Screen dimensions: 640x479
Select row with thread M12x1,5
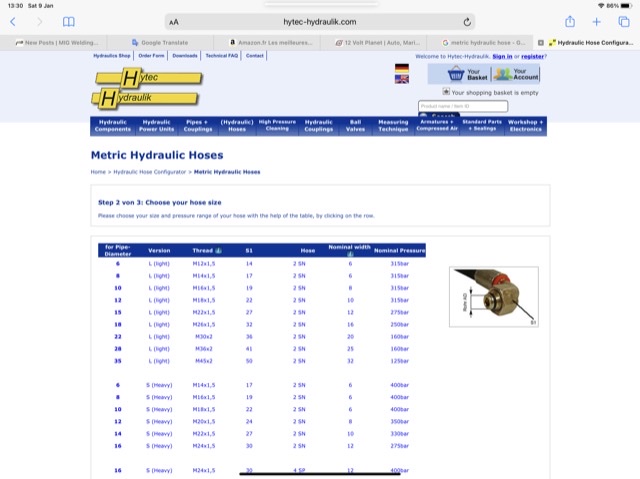pyautogui.click(x=262, y=264)
